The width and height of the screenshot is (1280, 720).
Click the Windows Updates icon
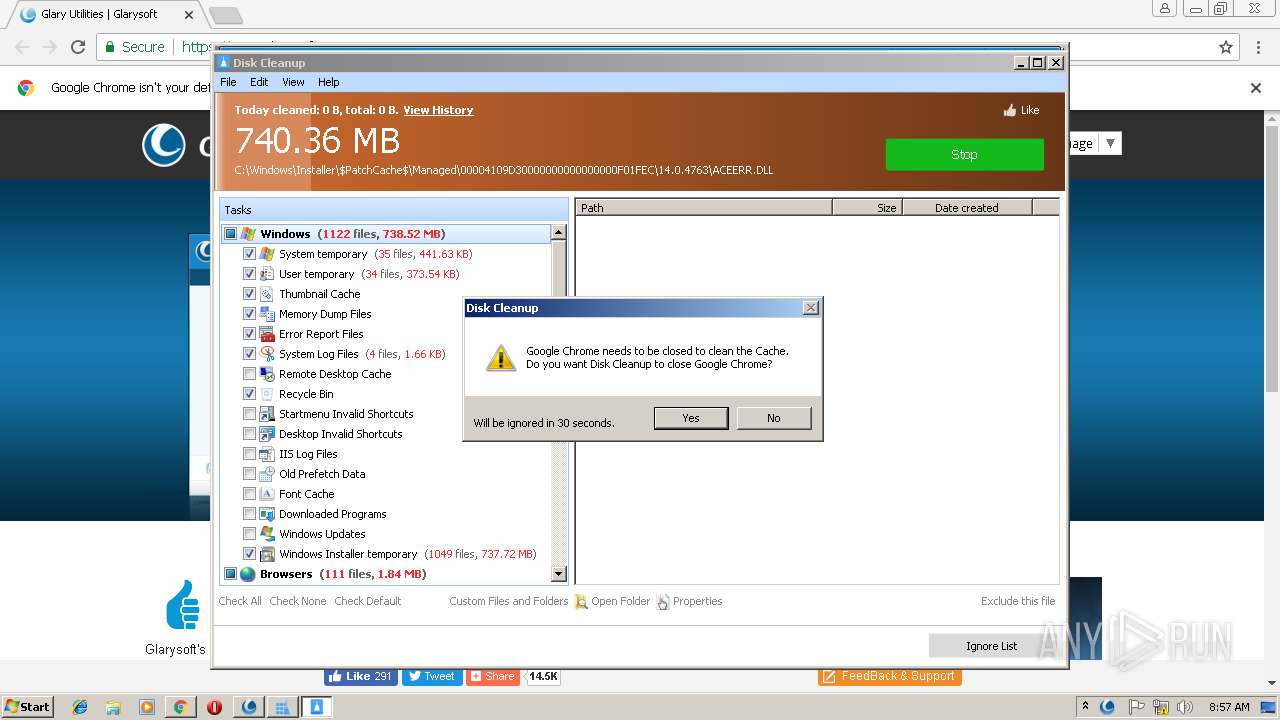[267, 534]
